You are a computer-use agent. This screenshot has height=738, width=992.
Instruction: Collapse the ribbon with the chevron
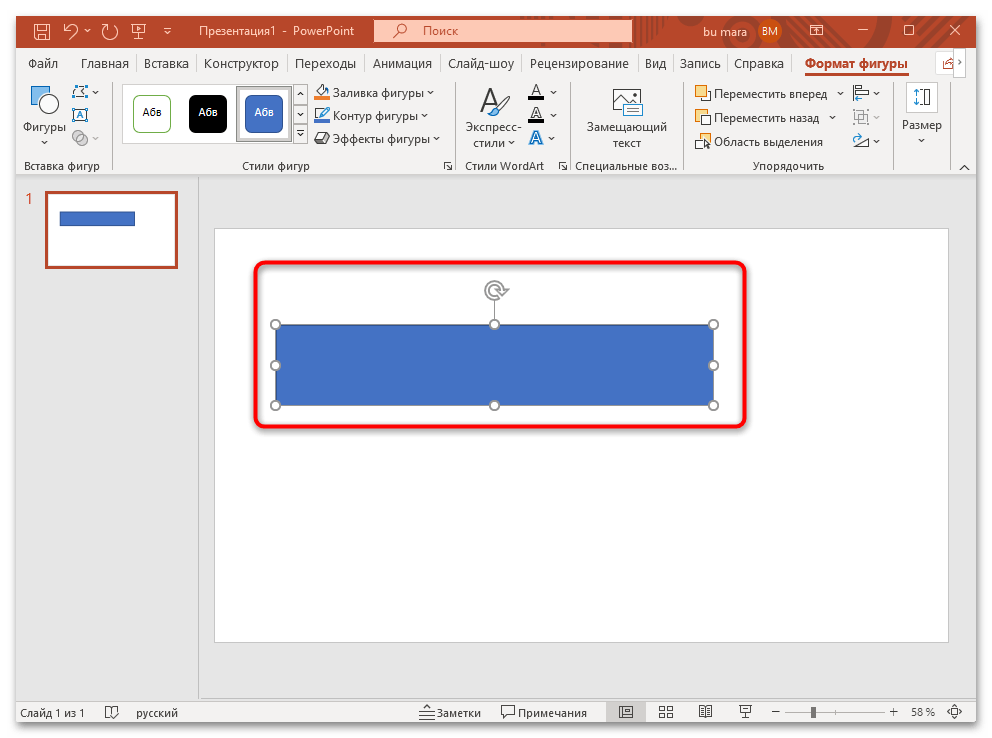pyautogui.click(x=963, y=166)
